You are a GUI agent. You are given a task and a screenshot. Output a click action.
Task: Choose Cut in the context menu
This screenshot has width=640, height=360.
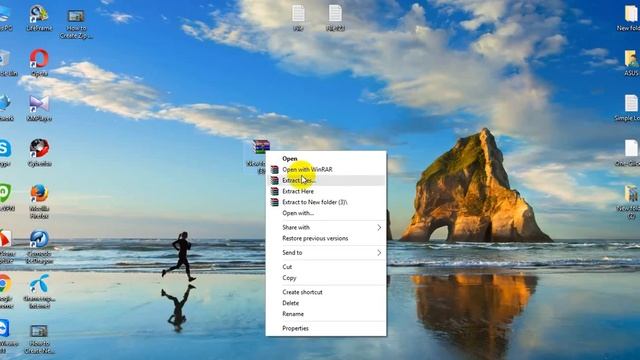pos(287,267)
